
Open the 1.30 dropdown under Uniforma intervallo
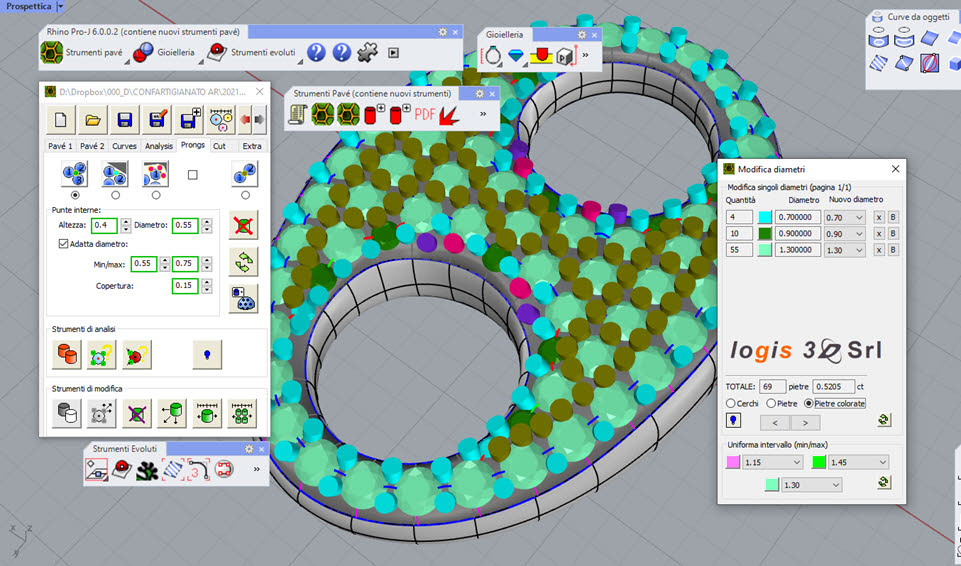click(811, 485)
